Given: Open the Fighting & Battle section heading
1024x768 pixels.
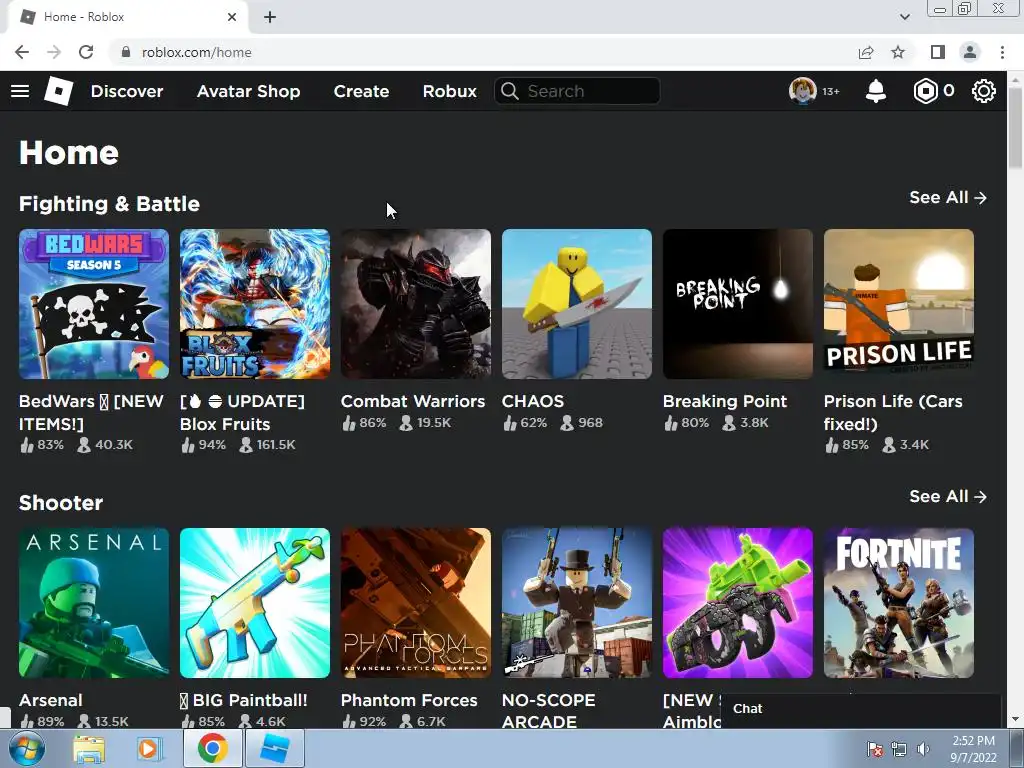Looking at the screenshot, I should tap(109, 204).
